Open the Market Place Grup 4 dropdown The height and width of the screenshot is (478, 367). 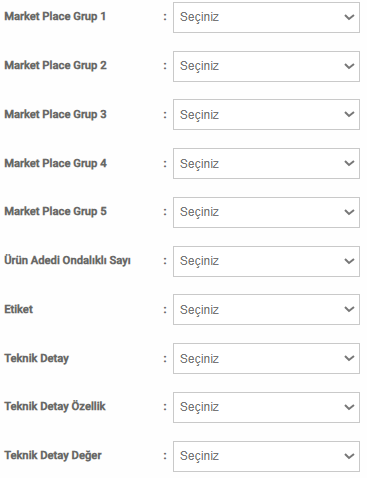266,163
